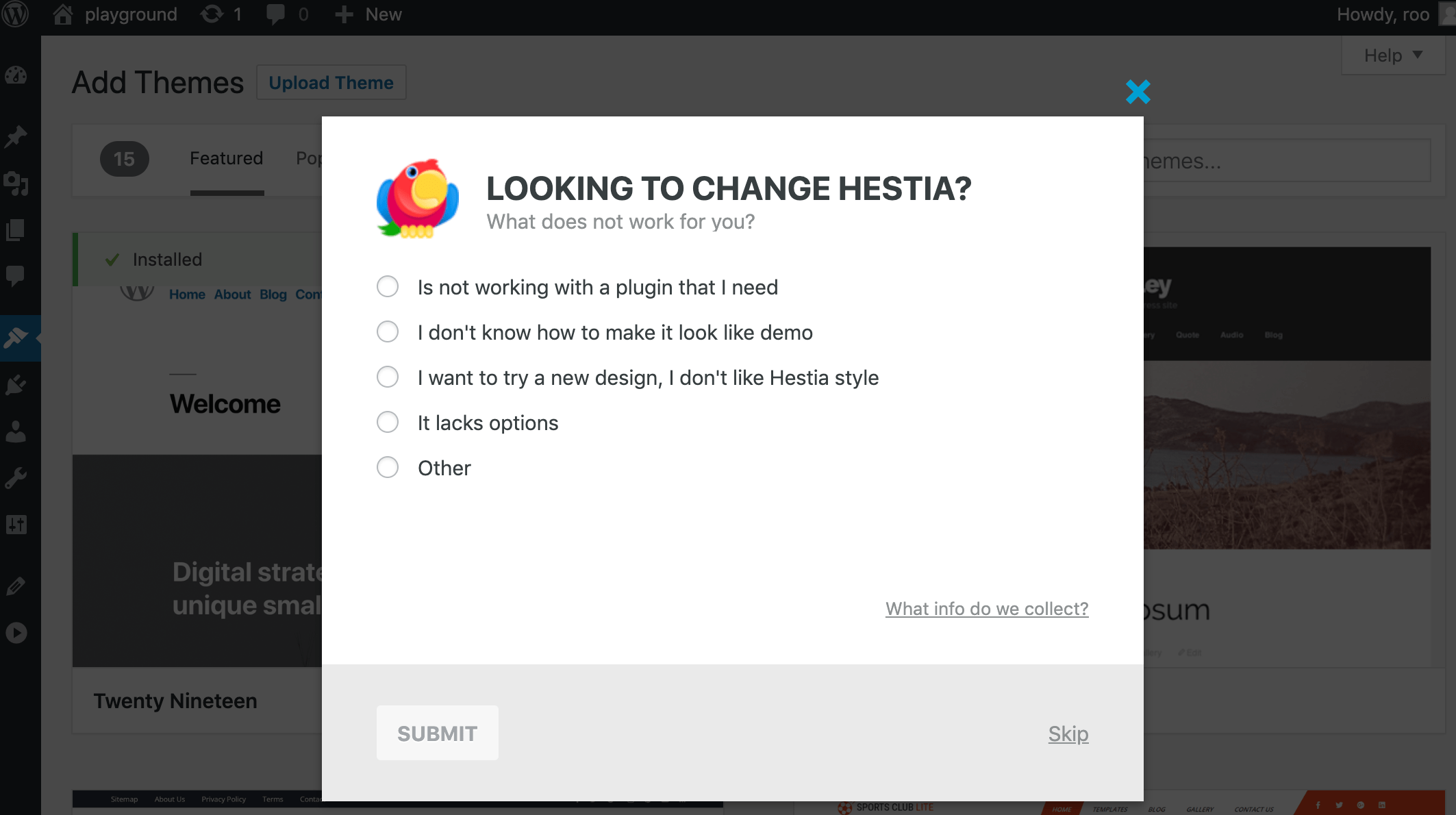Close the Hestia survey dialog
Image resolution: width=1456 pixels, height=815 pixels.
tap(1138, 92)
